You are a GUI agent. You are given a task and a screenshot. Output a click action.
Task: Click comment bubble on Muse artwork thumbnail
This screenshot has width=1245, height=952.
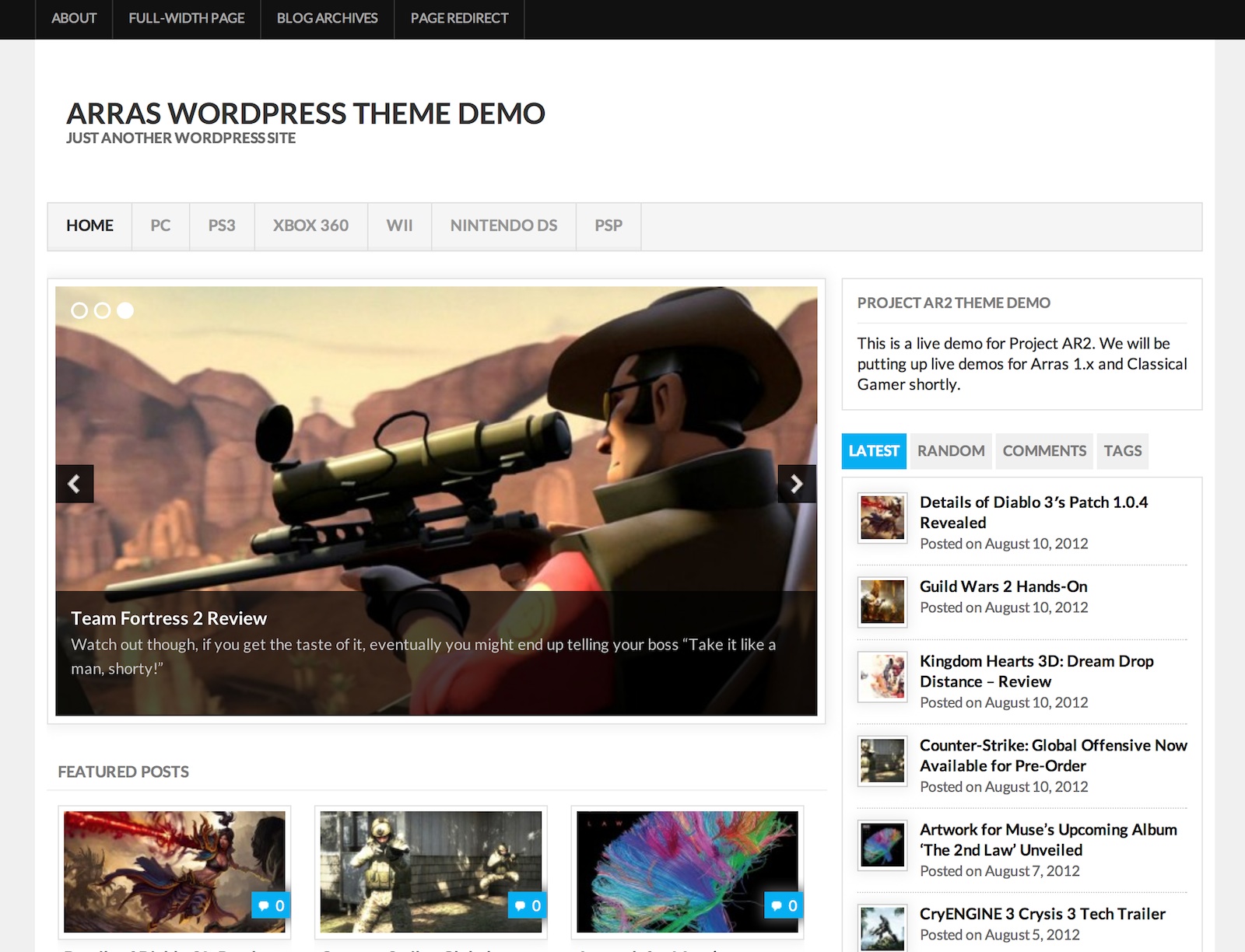coord(784,905)
